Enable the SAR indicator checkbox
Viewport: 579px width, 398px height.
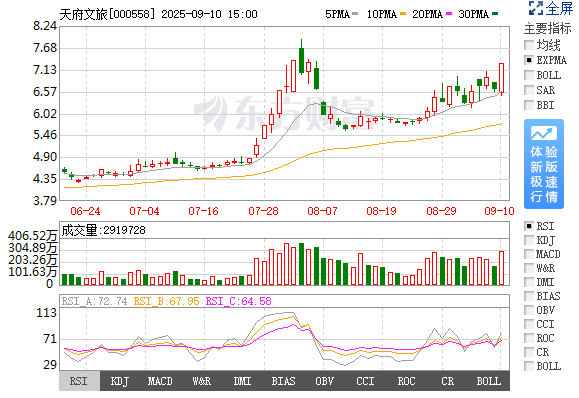529,90
